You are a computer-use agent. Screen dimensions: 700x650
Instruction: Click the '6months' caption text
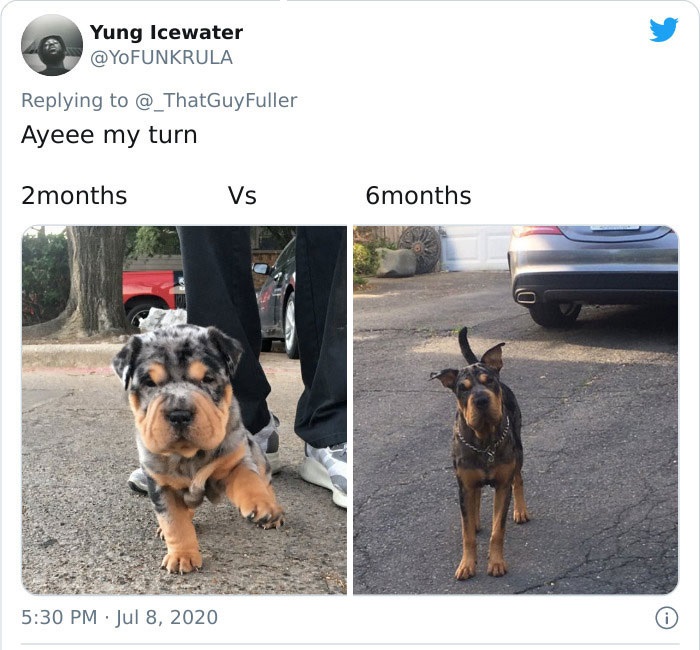[x=418, y=196]
